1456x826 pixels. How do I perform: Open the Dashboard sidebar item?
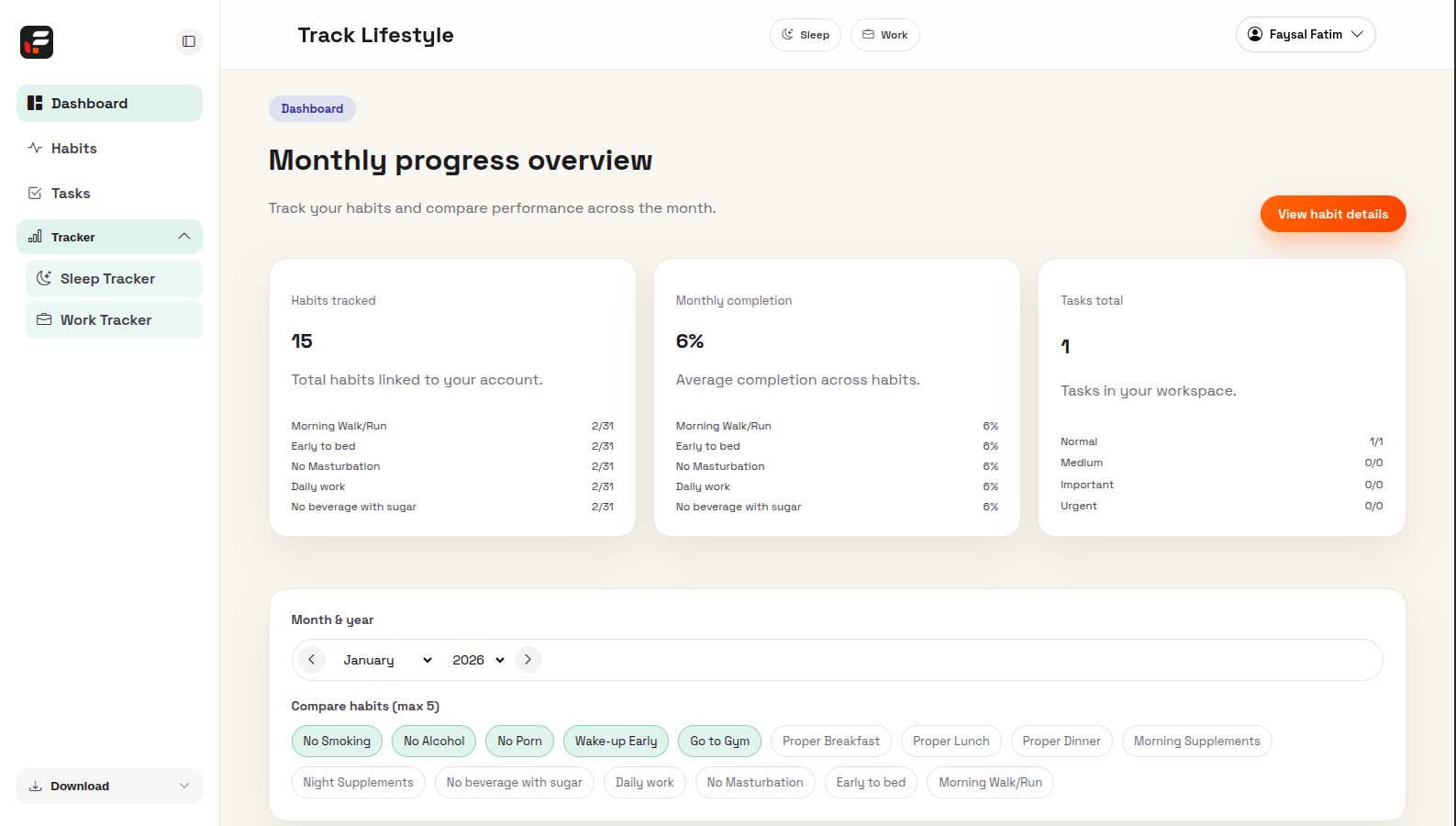pyautogui.click(x=109, y=104)
